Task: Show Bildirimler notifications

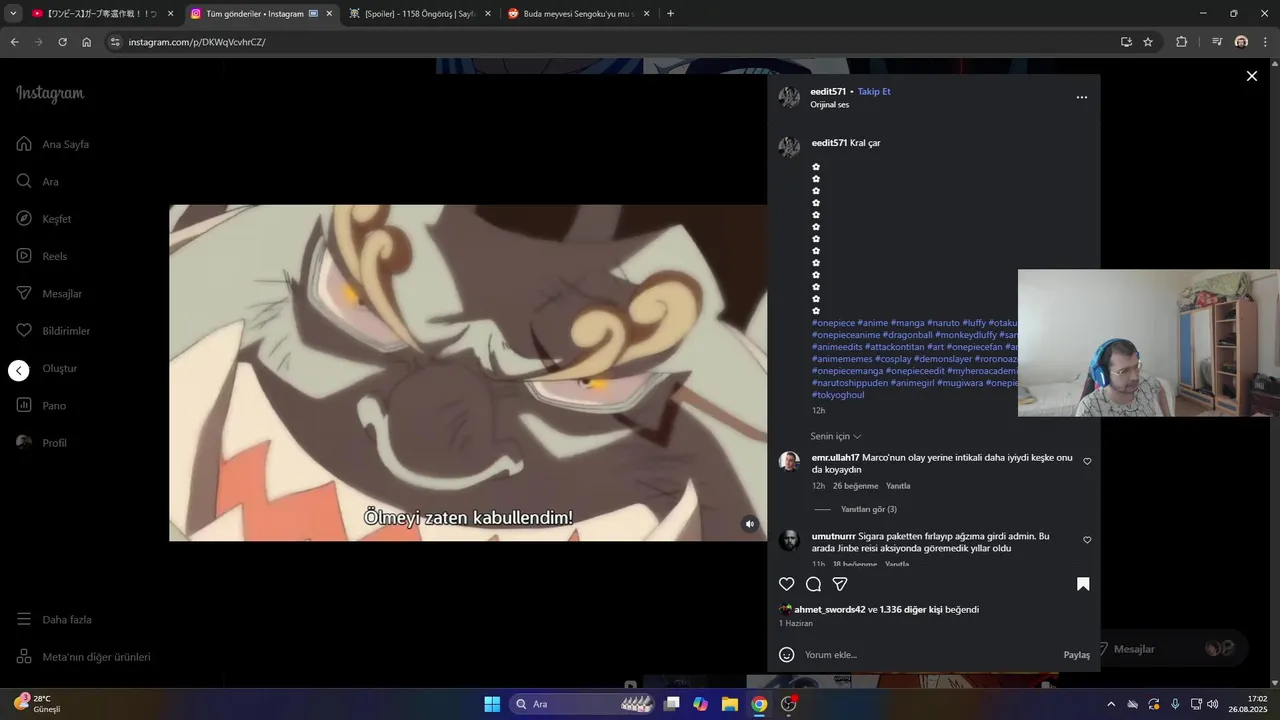Action: 53,331
